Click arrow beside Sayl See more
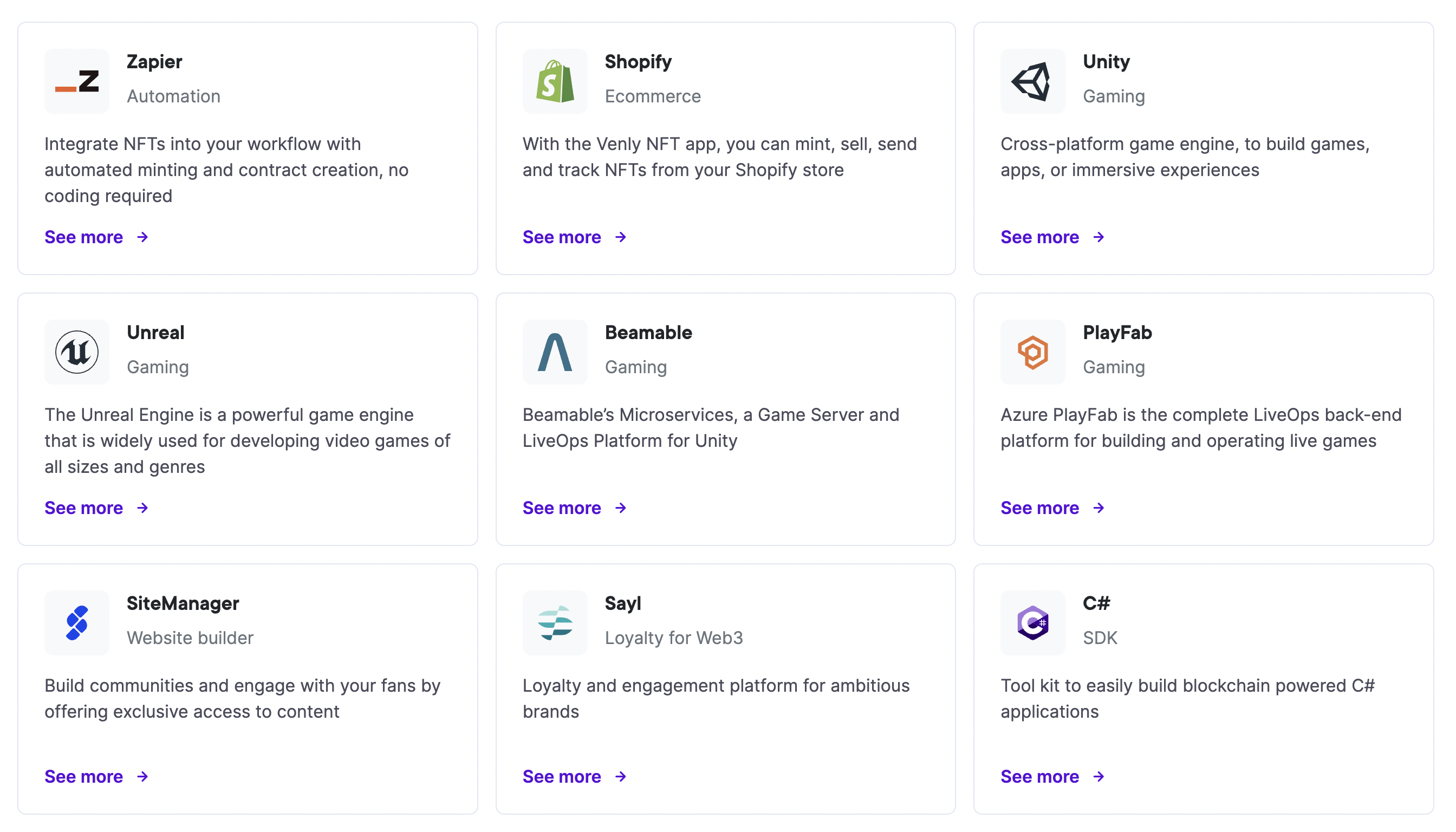 pos(621,777)
